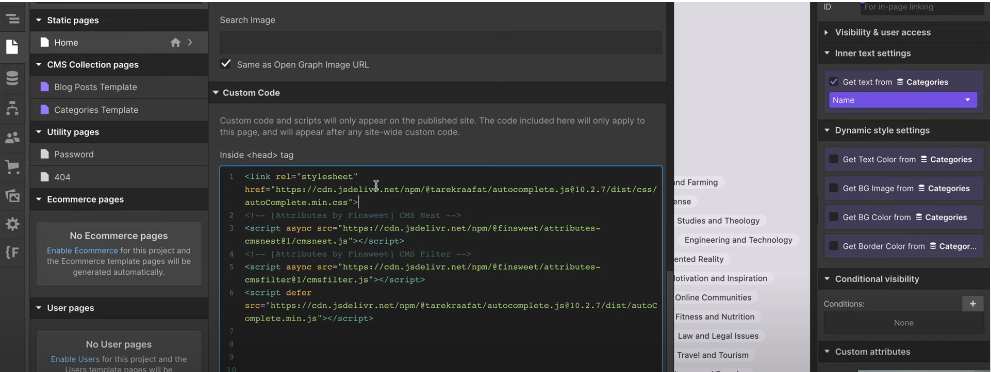Open the Logic flows icon
This screenshot has height=372, width=991.
12,108
